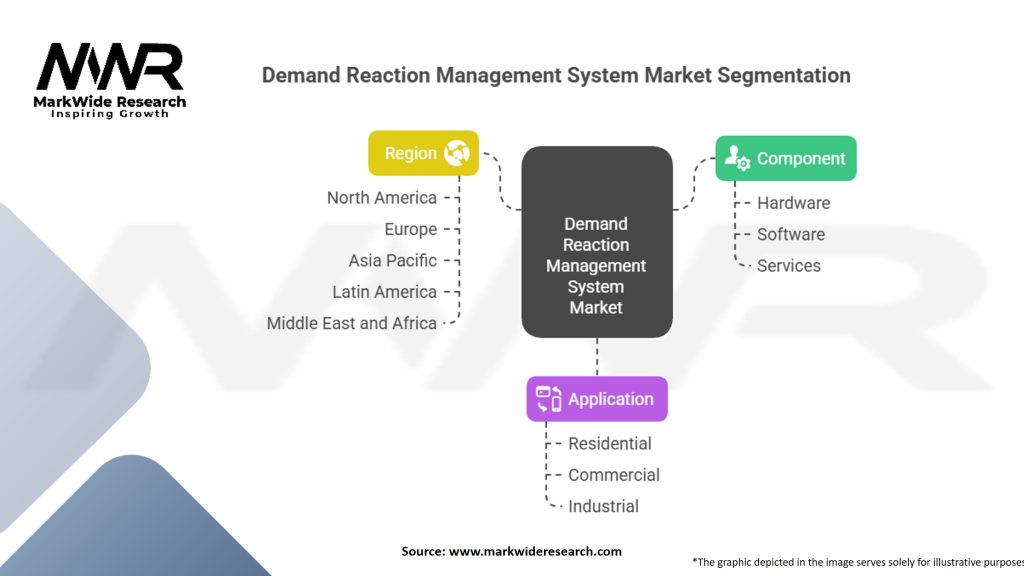
Task: Choose Commercial under Application
Action: pos(613,475)
